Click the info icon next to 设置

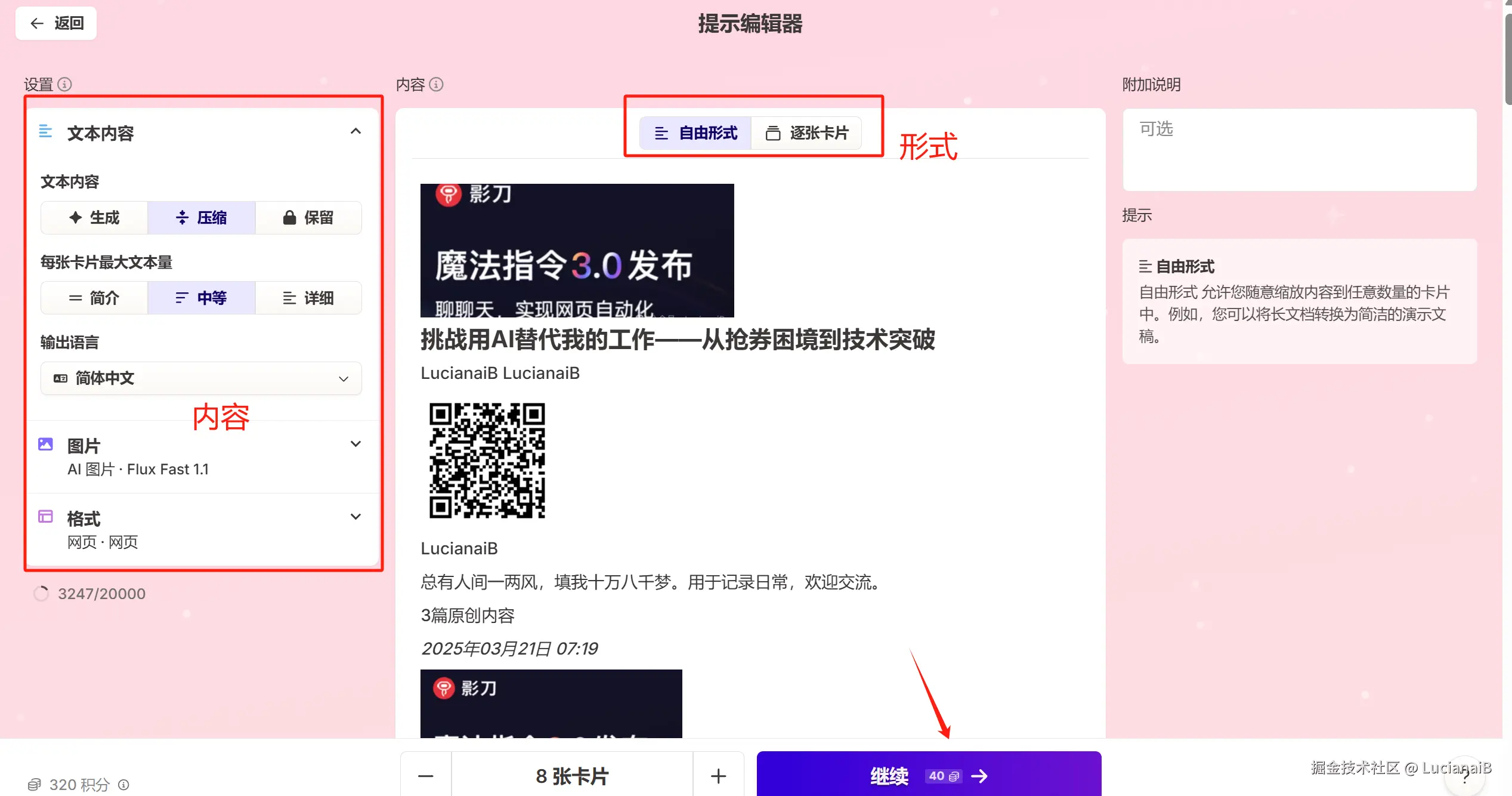coord(64,84)
